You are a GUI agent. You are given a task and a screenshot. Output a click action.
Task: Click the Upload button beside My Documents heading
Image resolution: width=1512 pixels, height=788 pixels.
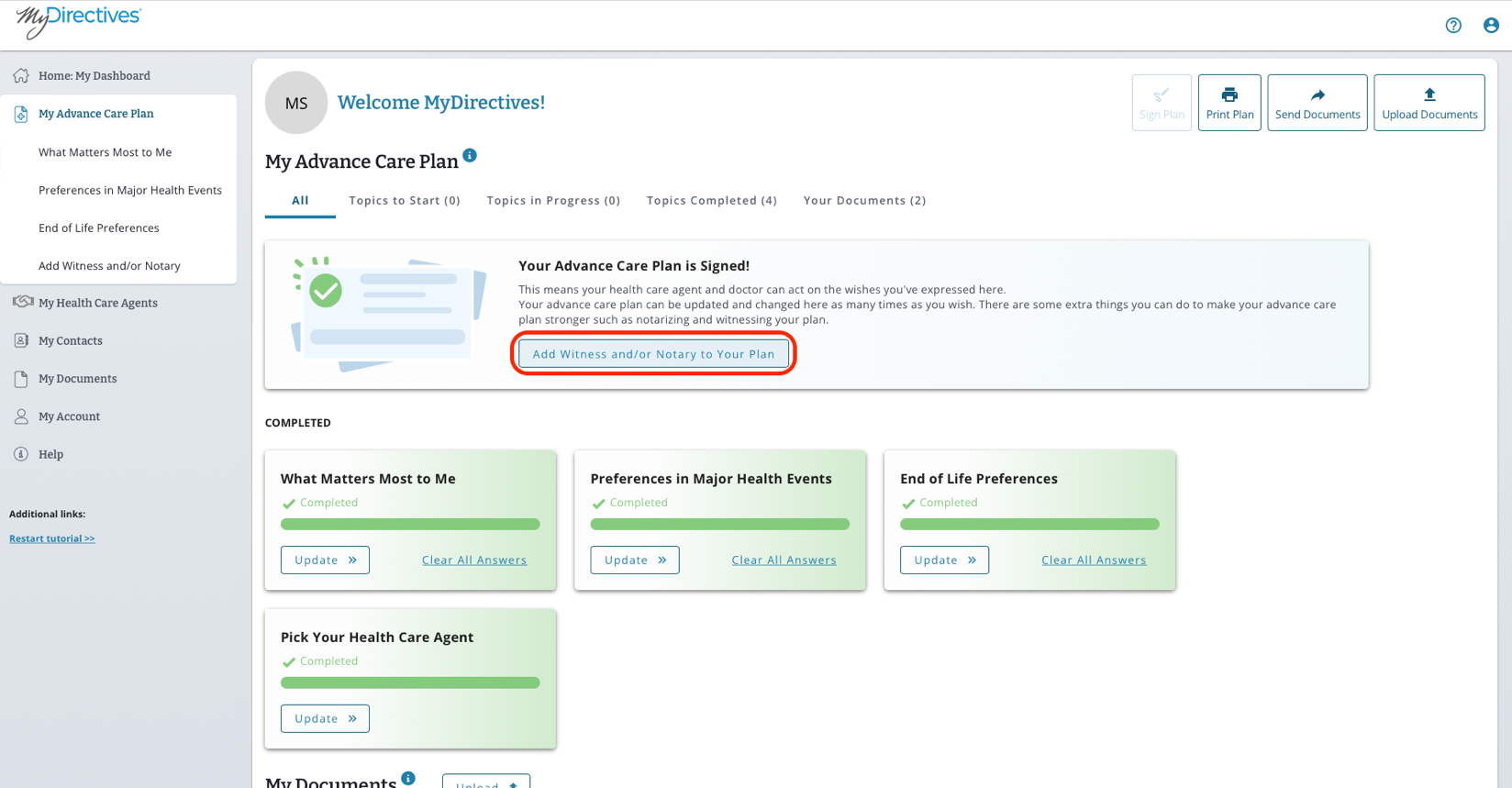[x=486, y=782]
